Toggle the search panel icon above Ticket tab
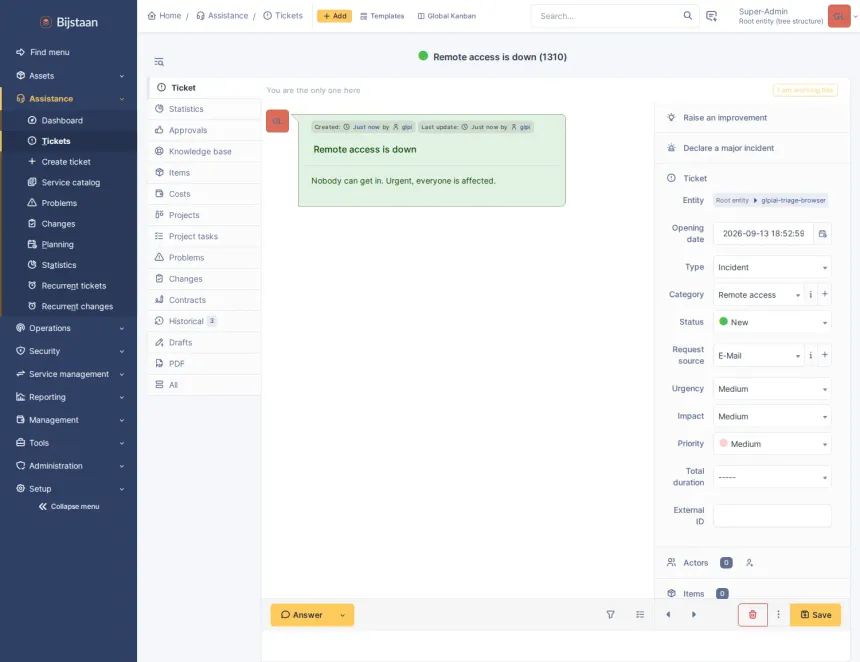 [159, 62]
